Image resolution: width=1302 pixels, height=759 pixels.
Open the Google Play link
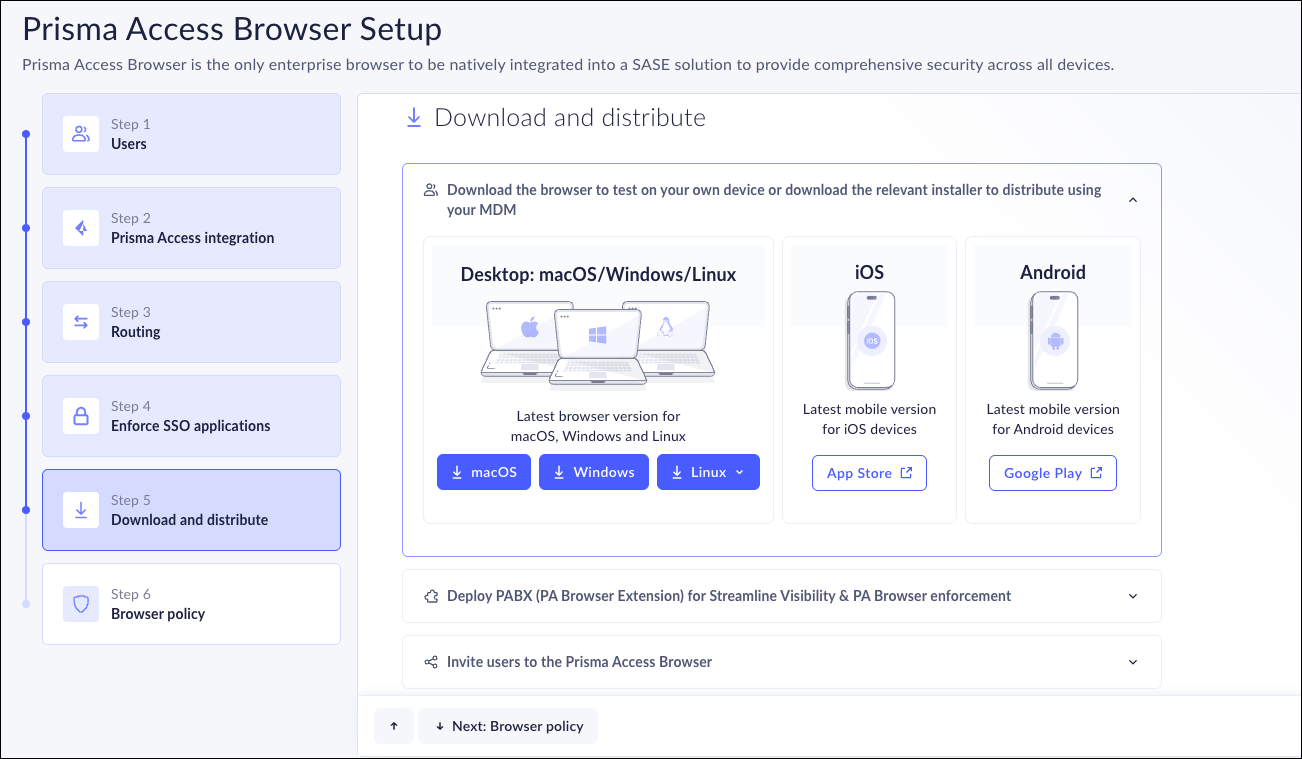1052,473
